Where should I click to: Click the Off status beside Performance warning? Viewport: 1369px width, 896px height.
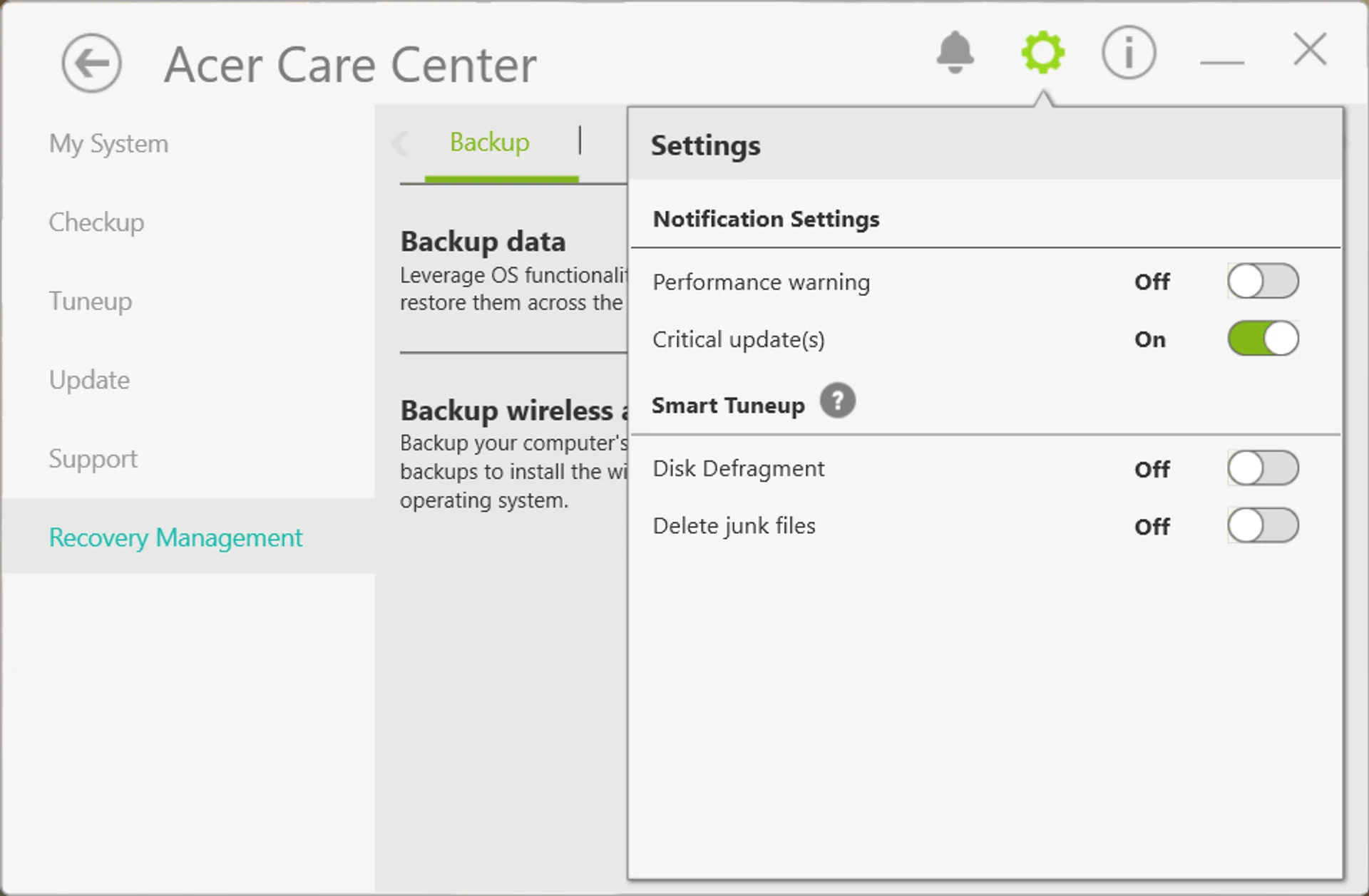(x=1152, y=282)
